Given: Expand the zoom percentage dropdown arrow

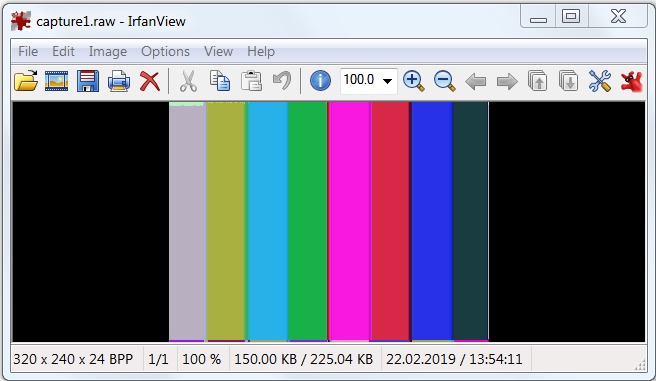Looking at the screenshot, I should coord(387,81).
